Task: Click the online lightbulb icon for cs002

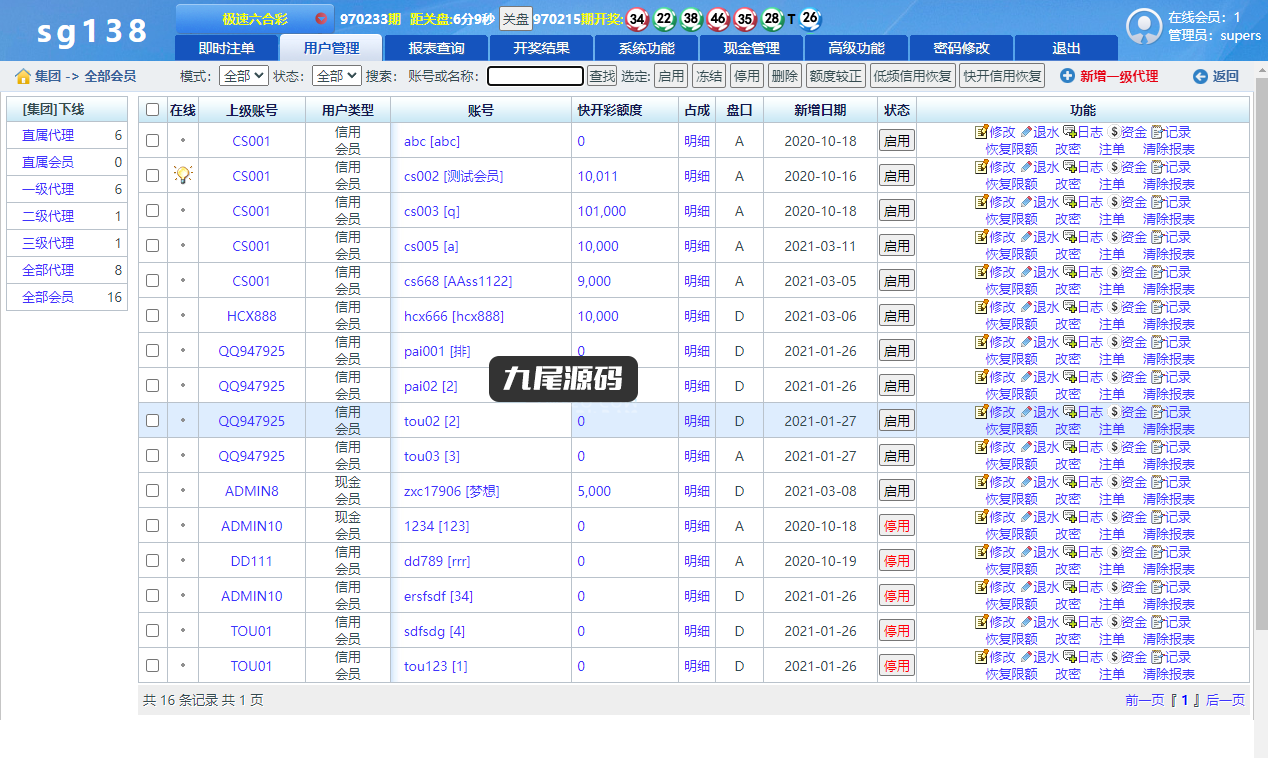Action: coord(182,175)
